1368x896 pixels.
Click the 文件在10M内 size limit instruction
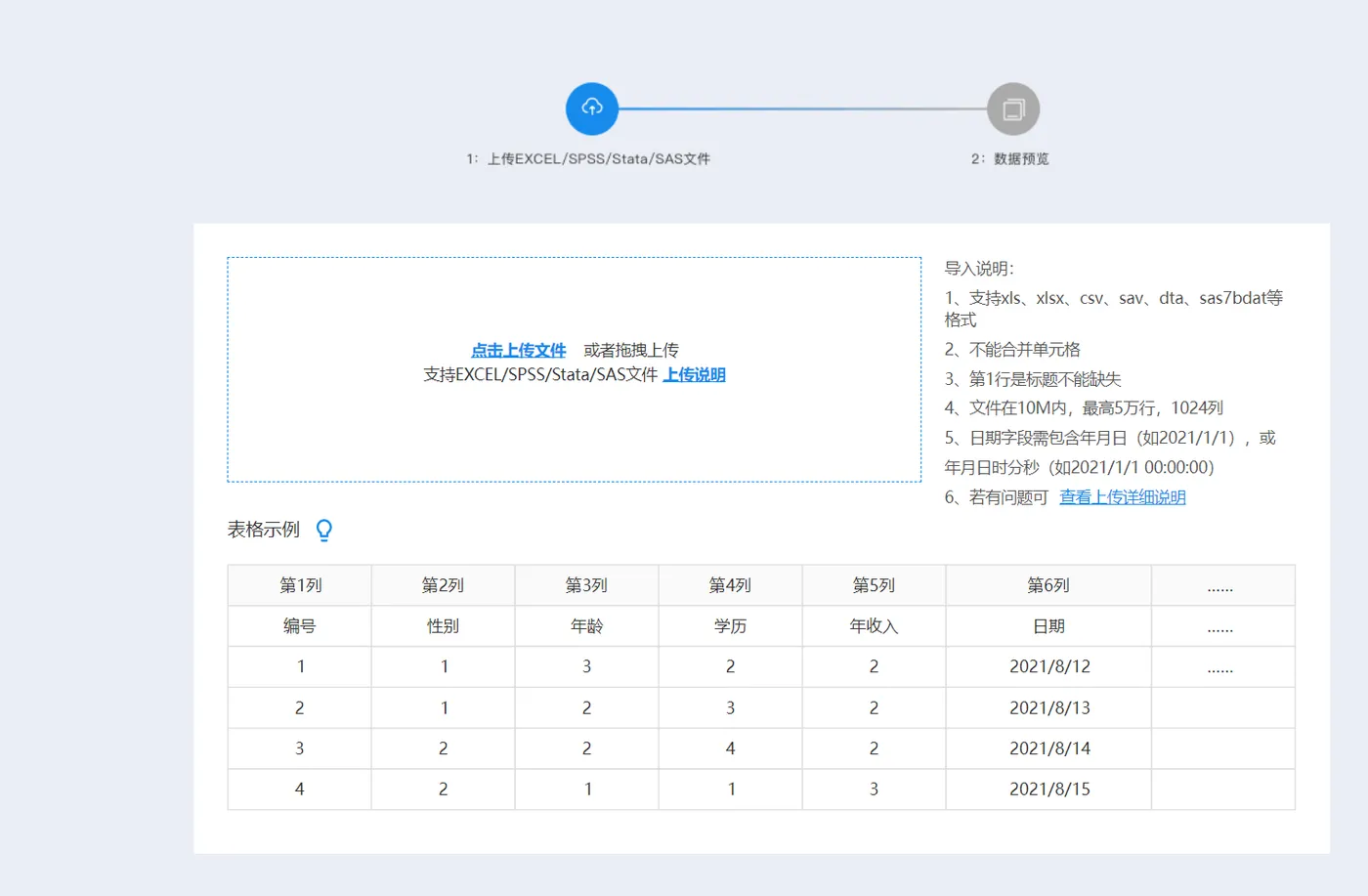[1084, 408]
